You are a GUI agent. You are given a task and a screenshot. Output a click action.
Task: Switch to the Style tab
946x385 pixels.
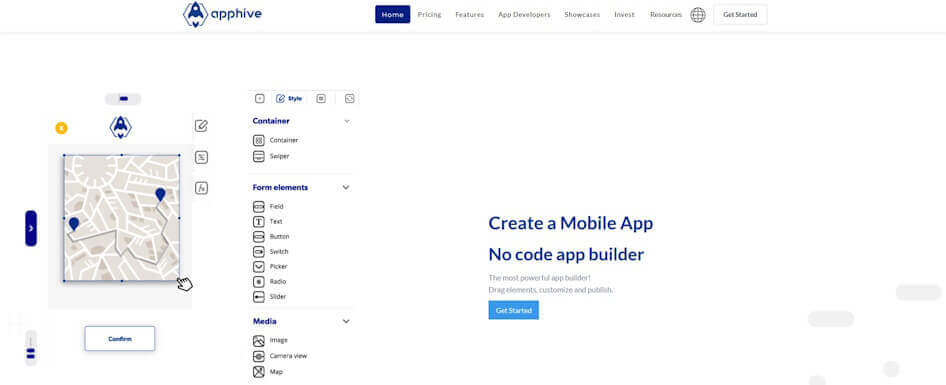[289, 99]
